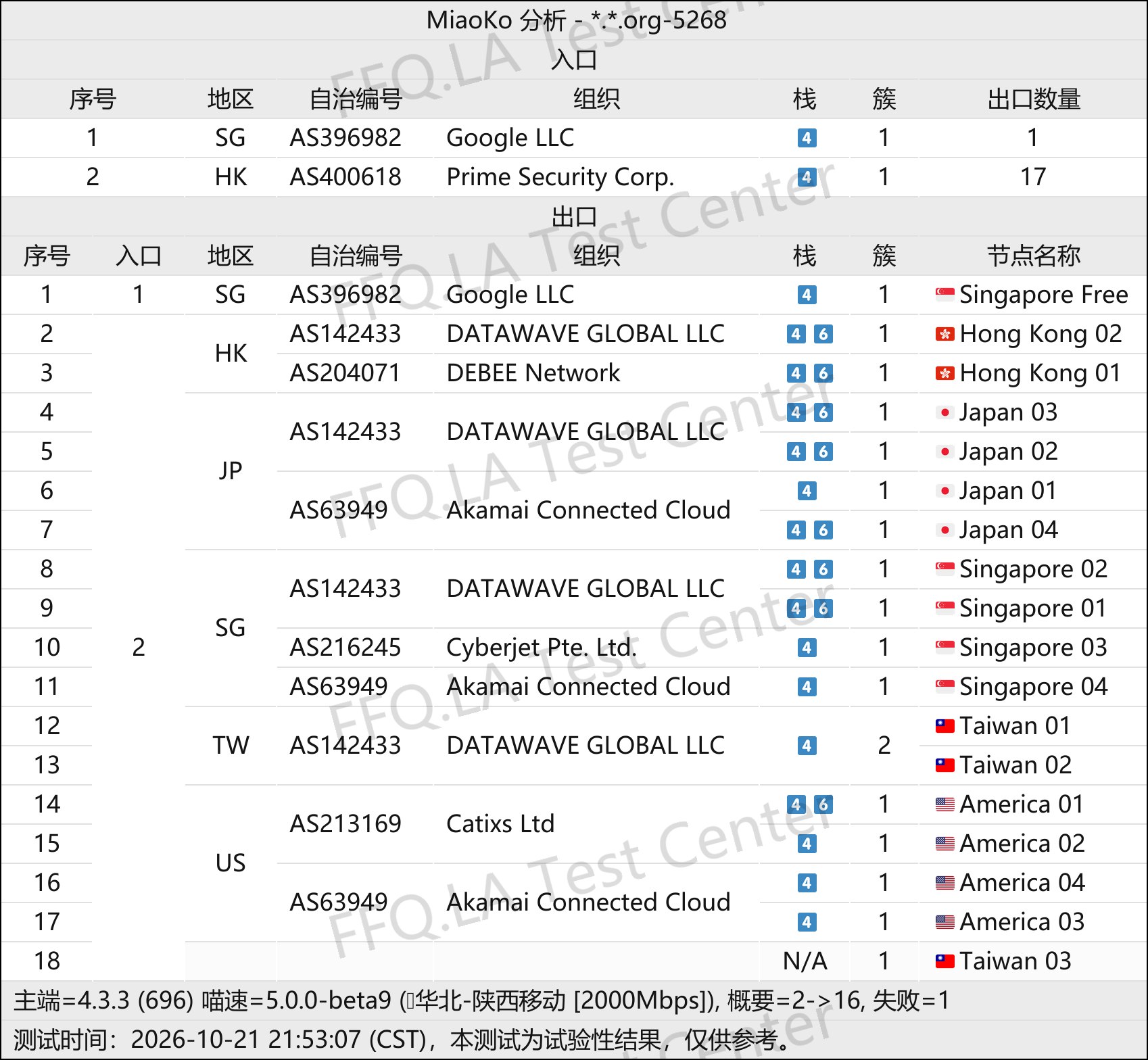Click the IPv6 badge in the Japan 04 row
This screenshot has width=1148, height=1060.
click(x=823, y=530)
